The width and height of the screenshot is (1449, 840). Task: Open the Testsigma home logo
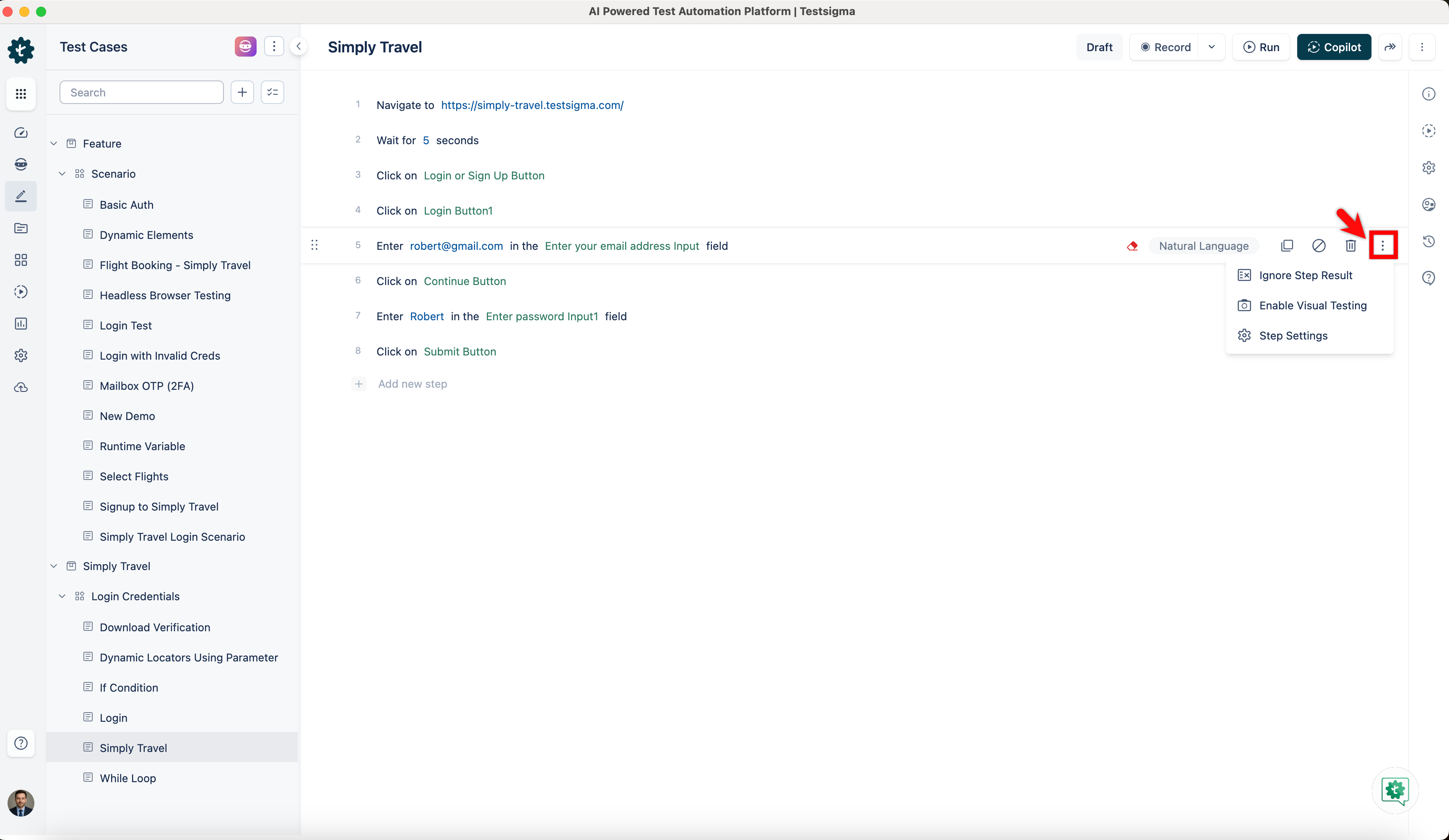click(21, 50)
